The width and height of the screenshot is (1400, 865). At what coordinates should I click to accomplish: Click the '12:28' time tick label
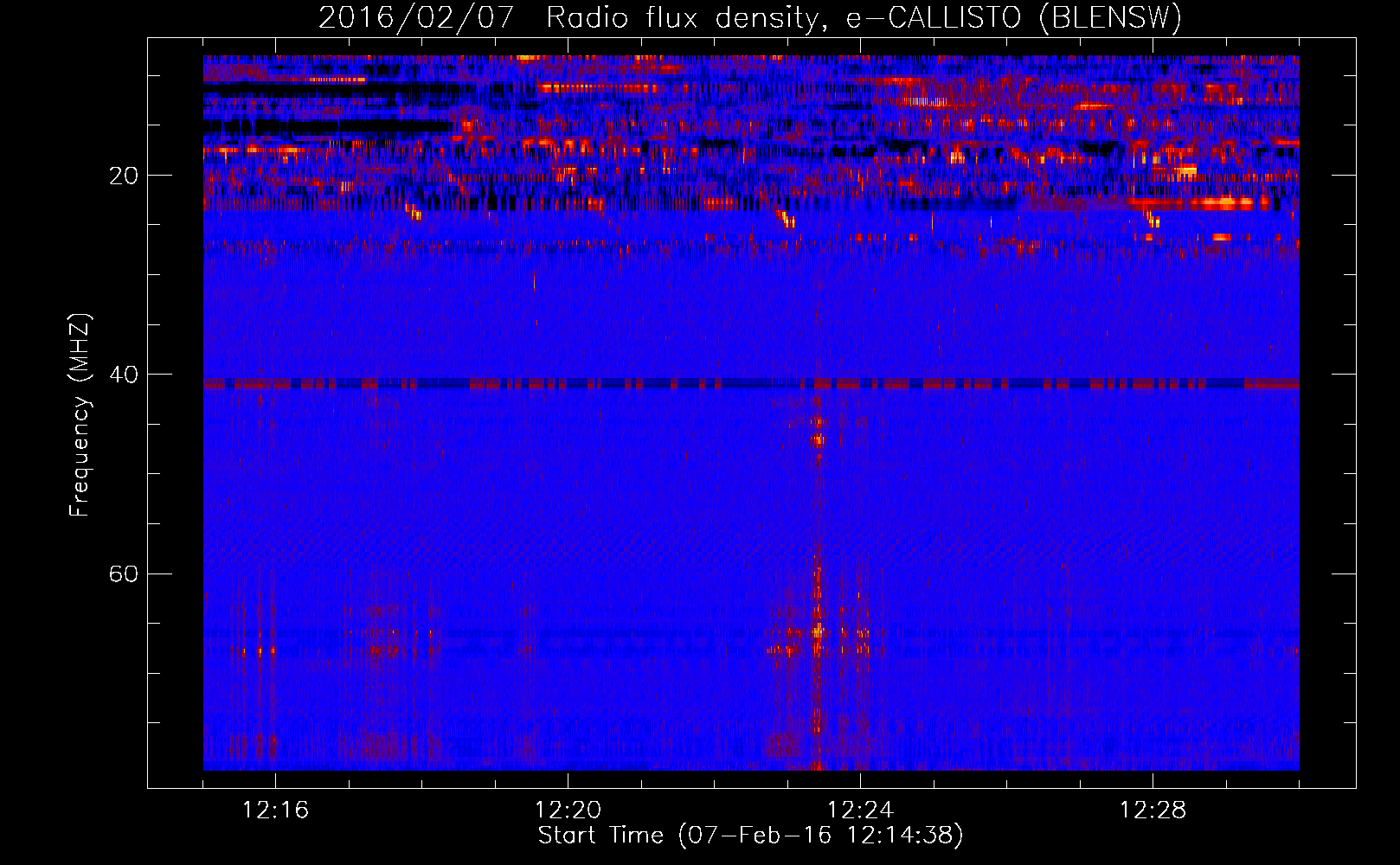click(1153, 811)
